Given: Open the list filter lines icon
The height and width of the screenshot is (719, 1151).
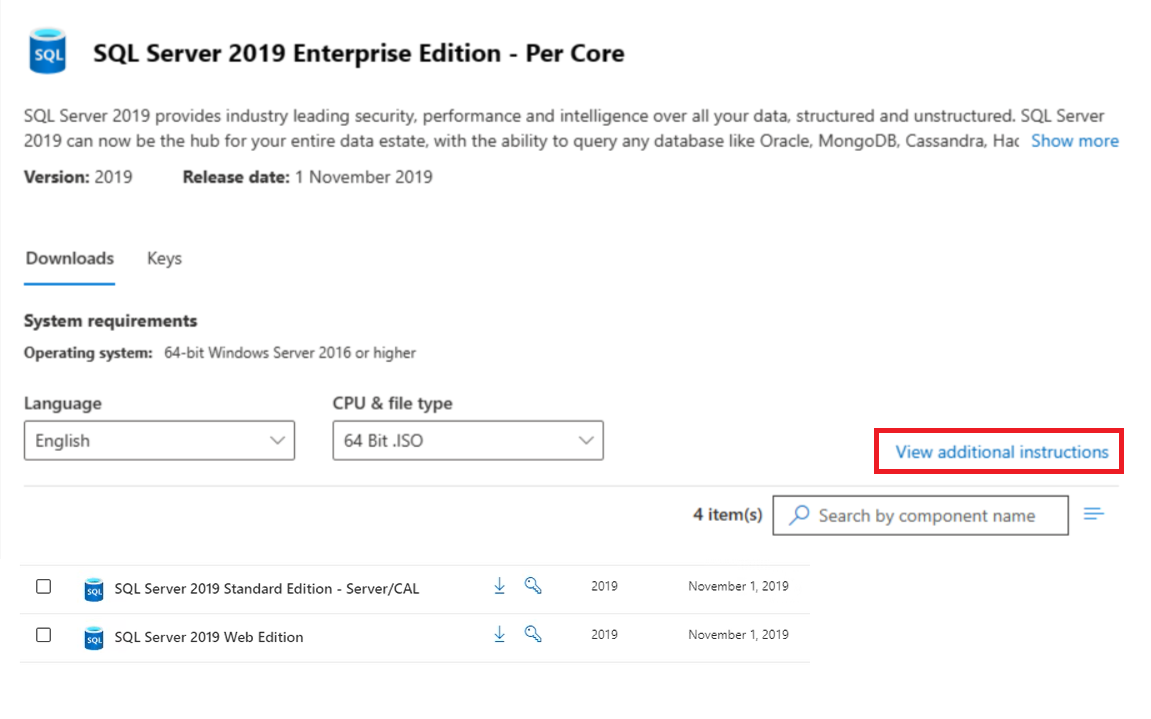Looking at the screenshot, I should click(x=1094, y=514).
